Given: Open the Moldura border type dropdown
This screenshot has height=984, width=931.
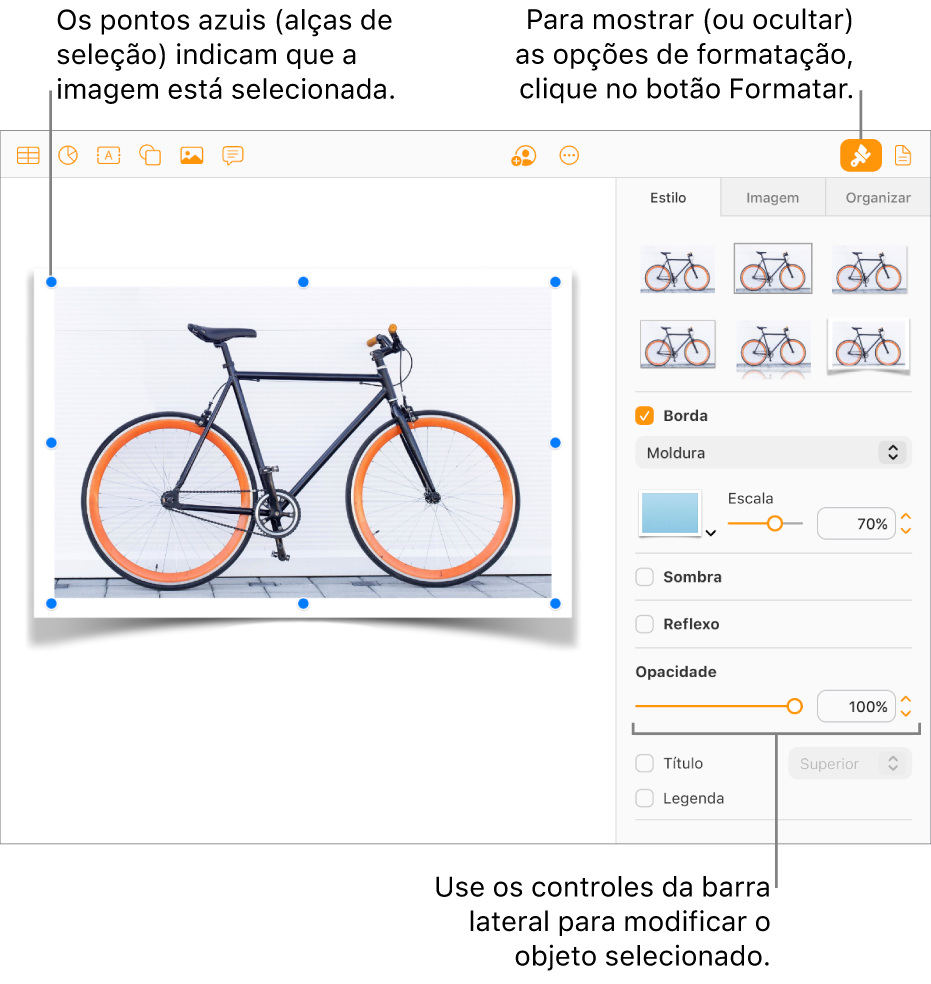Looking at the screenshot, I should click(x=773, y=452).
